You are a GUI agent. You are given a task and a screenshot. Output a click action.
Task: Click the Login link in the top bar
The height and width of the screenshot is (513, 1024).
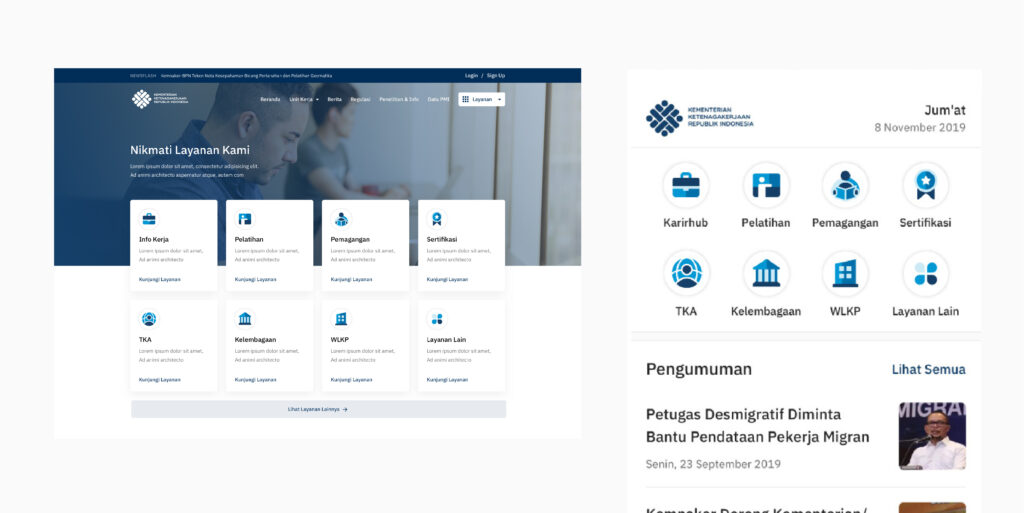tap(471, 75)
